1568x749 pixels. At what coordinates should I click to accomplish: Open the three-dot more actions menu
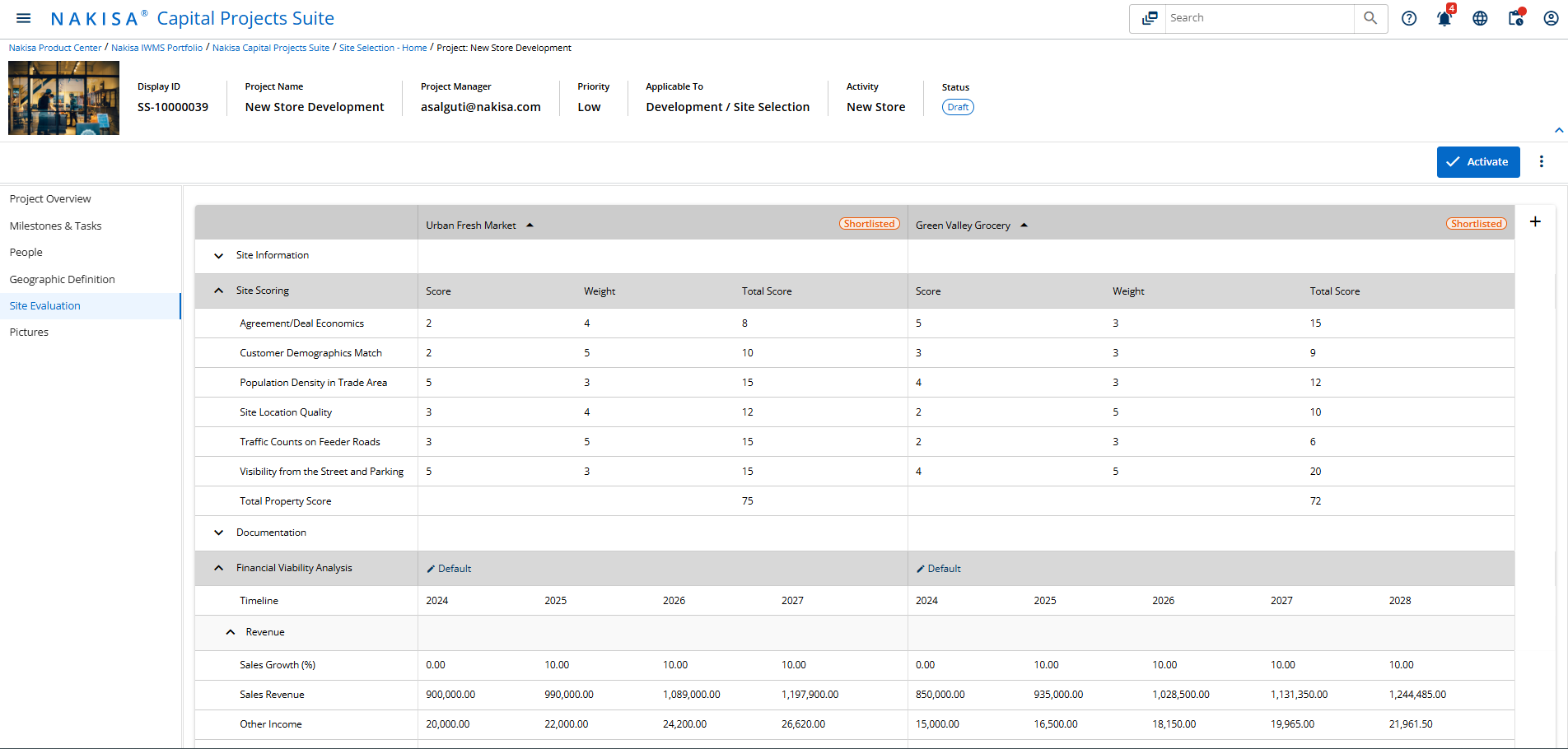pos(1542,162)
